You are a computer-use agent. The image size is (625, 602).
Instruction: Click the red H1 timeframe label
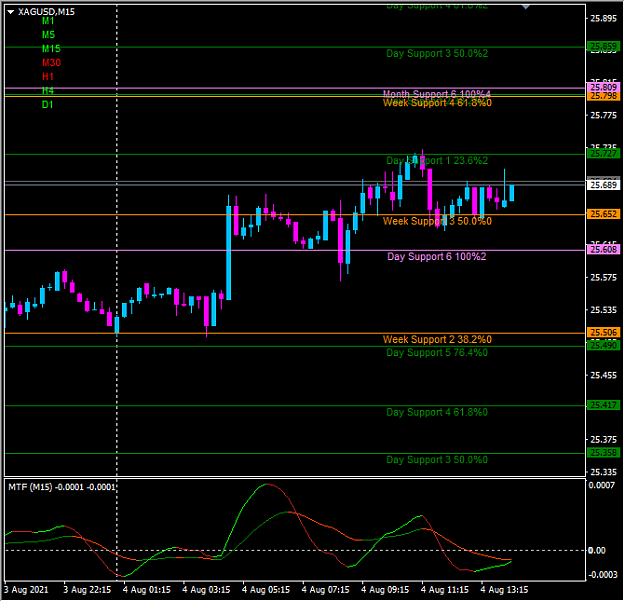[48, 77]
